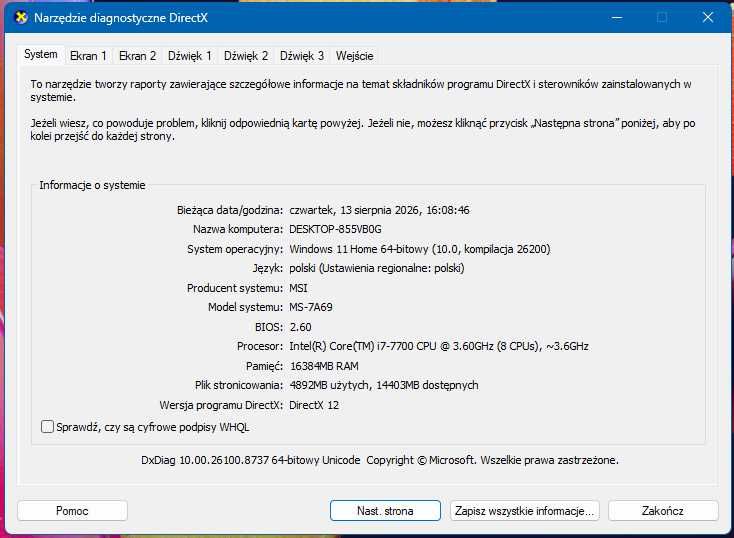Click the Intel Core i7-7700 processor value
The width and height of the screenshot is (734, 538).
pyautogui.click(x=439, y=346)
